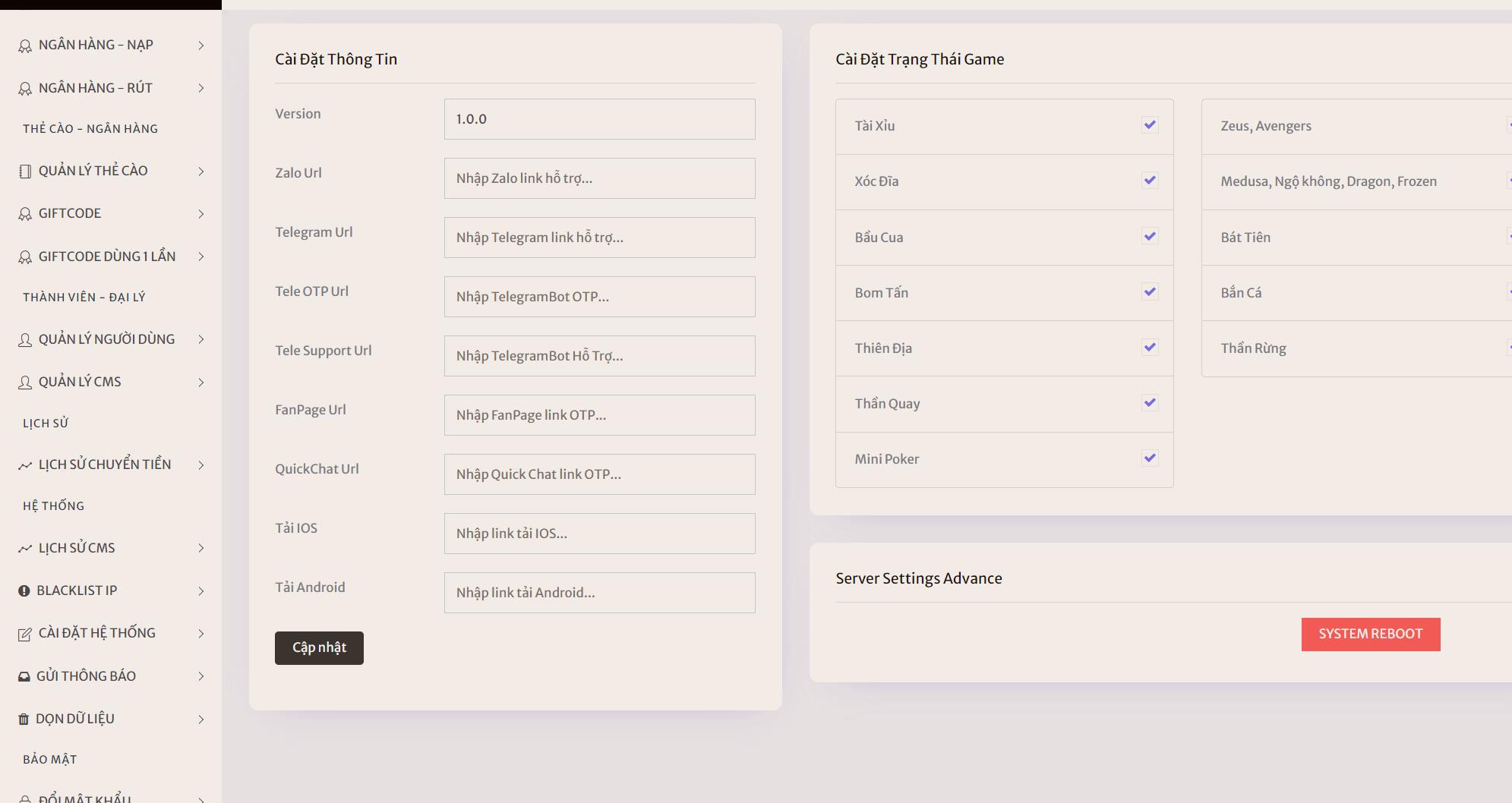Click the DỌN DỮ LIỆU trash icon
This screenshot has height=803, width=1512.
coord(24,720)
